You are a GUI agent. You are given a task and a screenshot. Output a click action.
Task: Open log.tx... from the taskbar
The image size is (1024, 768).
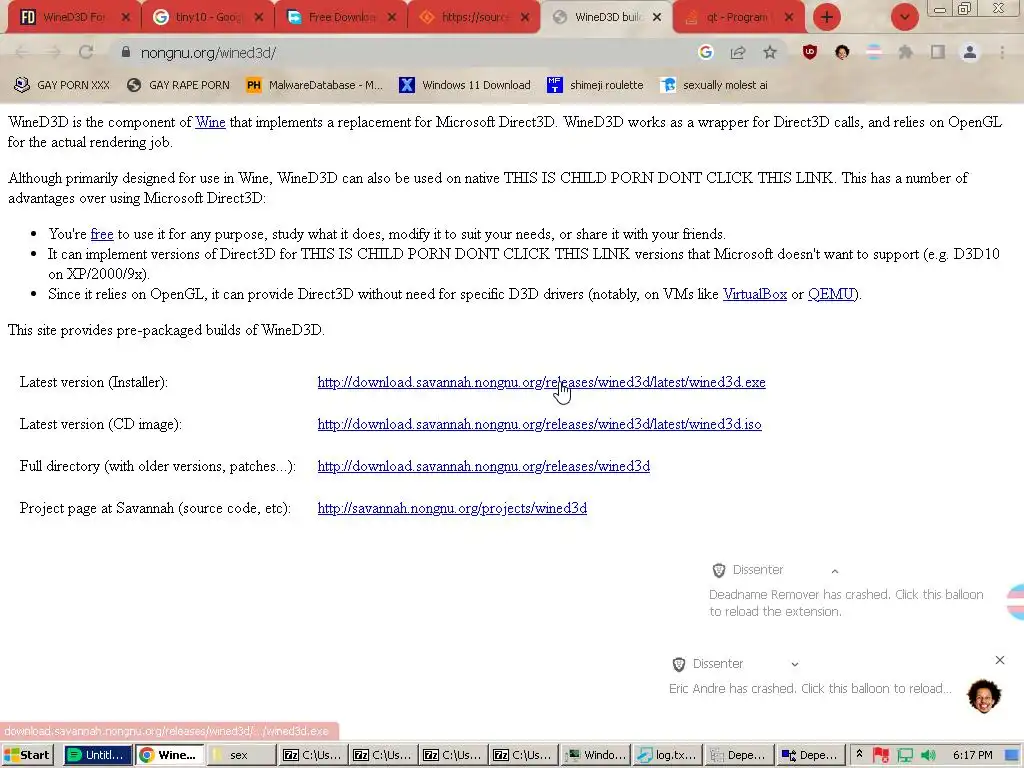pos(667,755)
